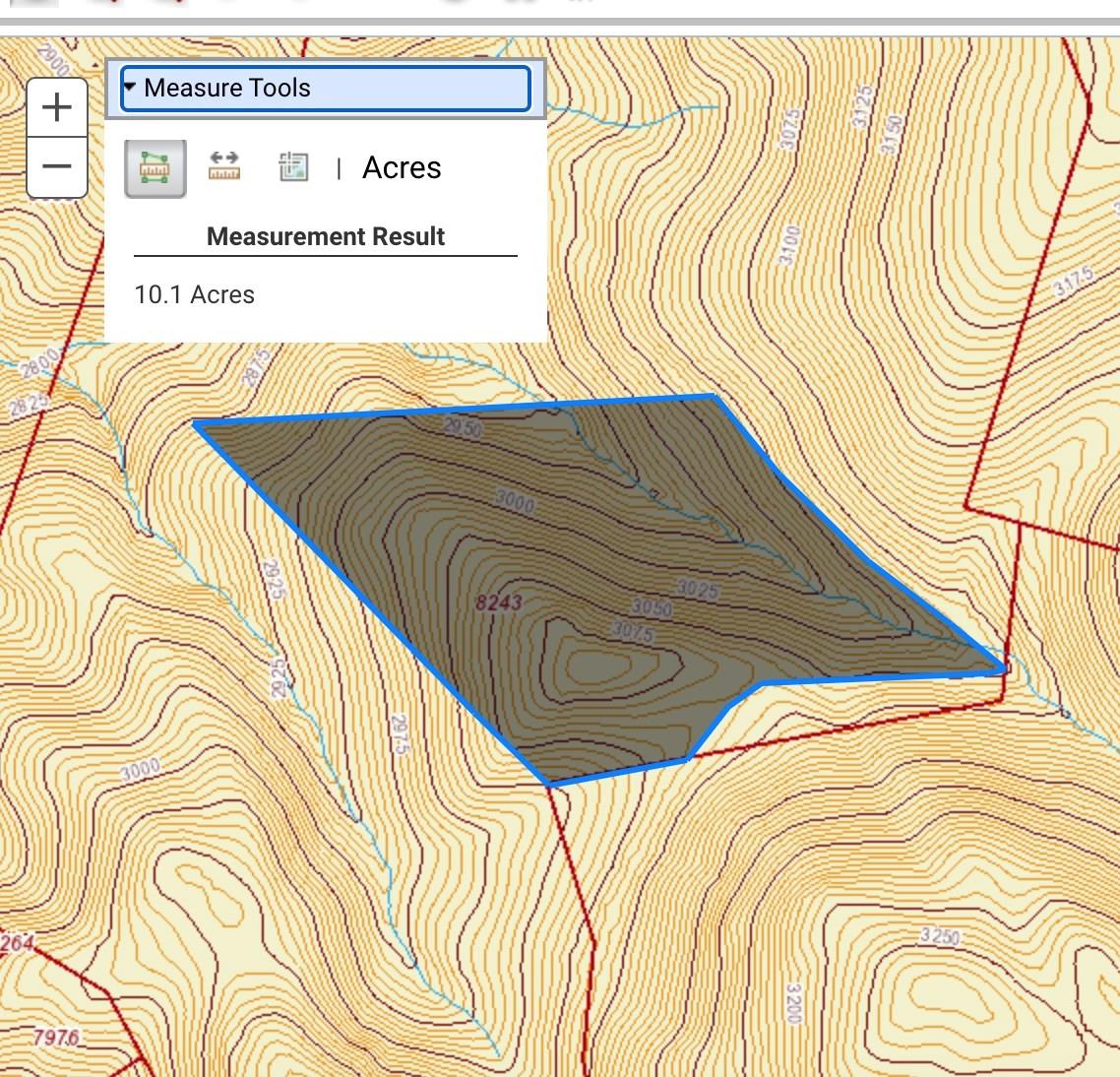This screenshot has height=1077, width=1120.
Task: Click the 10.1 Acres measurement result
Action: 194,294
